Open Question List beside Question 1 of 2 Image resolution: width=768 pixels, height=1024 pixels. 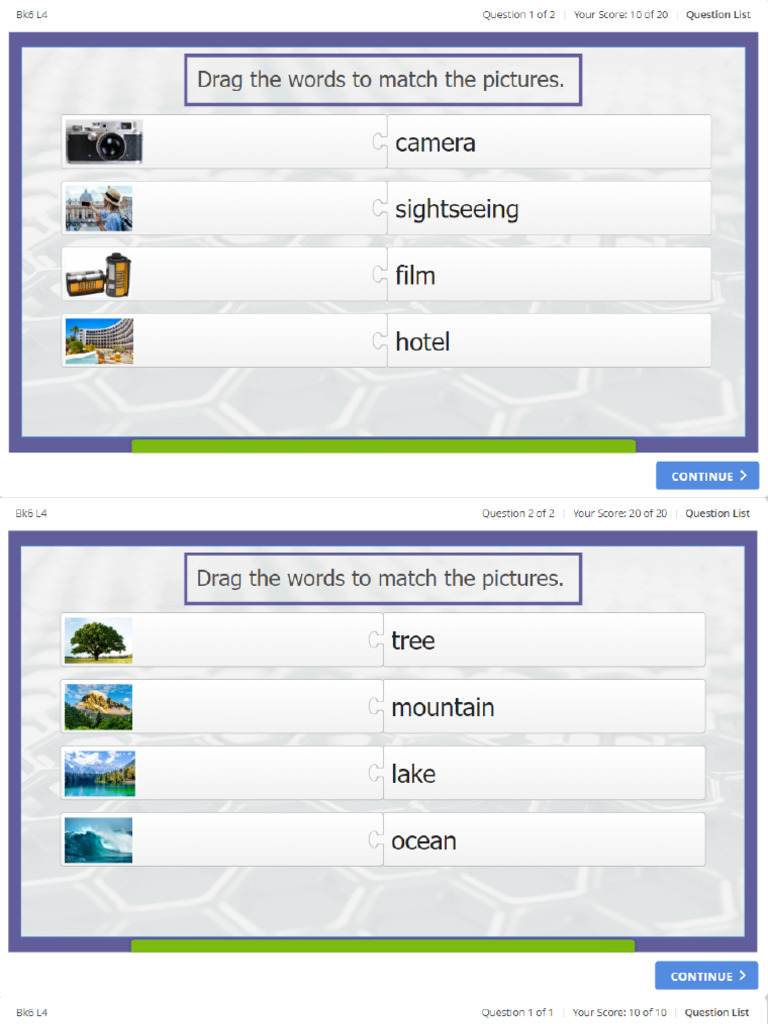point(717,15)
